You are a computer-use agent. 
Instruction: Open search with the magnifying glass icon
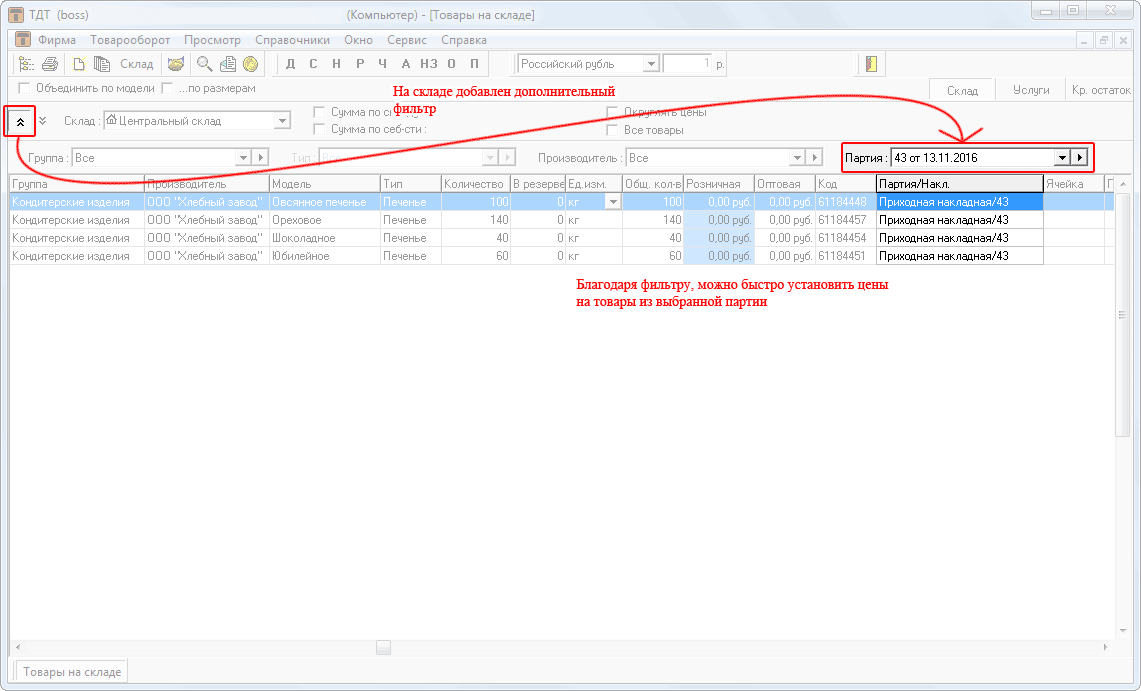(x=204, y=64)
